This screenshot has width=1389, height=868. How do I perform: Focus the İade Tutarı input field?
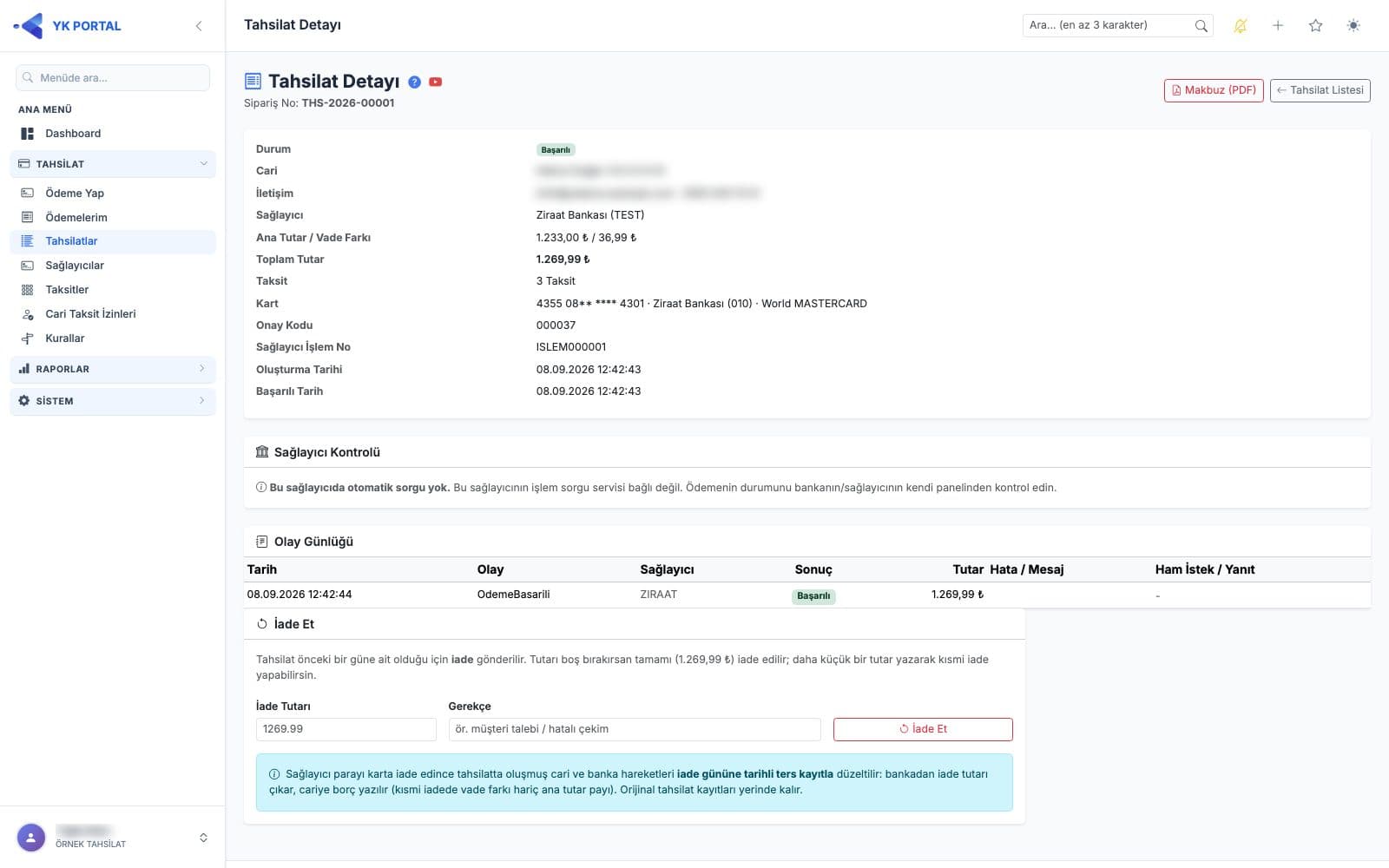click(x=346, y=729)
